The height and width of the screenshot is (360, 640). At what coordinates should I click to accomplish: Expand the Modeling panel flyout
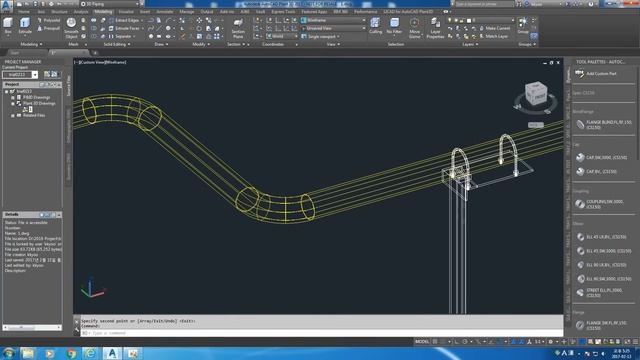(x=31, y=44)
